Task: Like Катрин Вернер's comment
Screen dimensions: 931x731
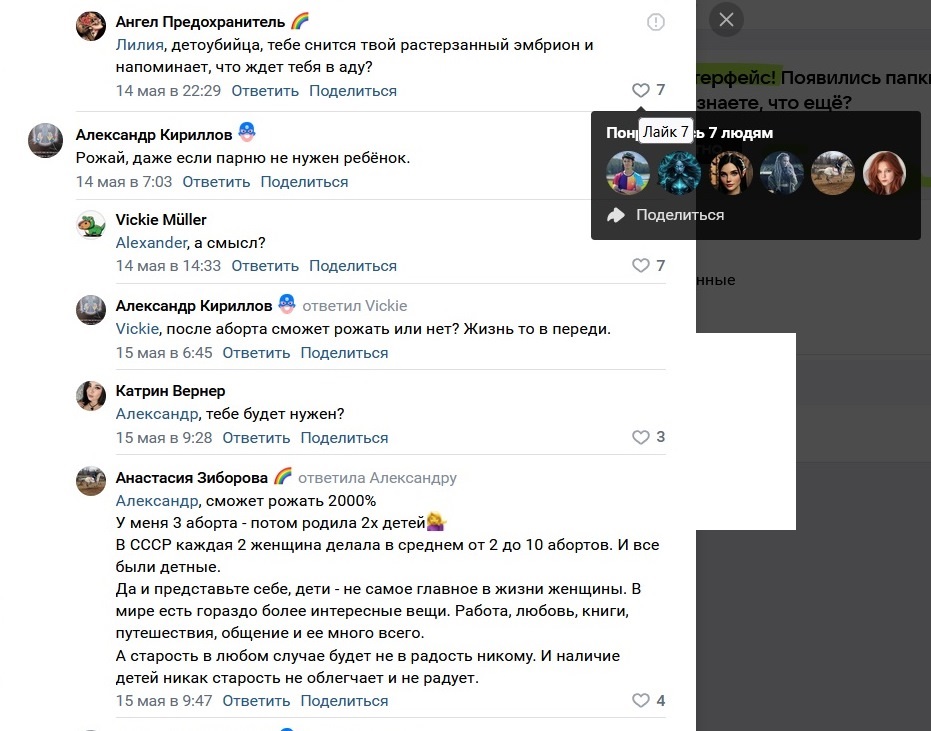Action: point(641,437)
